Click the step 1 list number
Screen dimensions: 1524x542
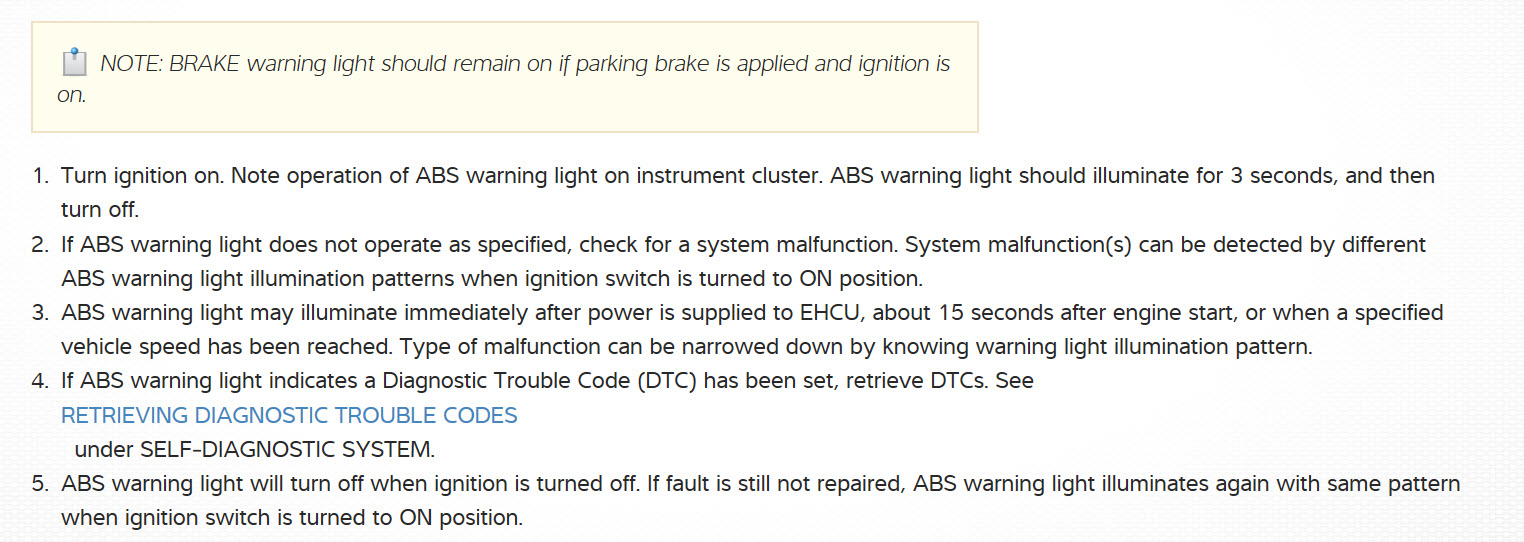click(40, 176)
